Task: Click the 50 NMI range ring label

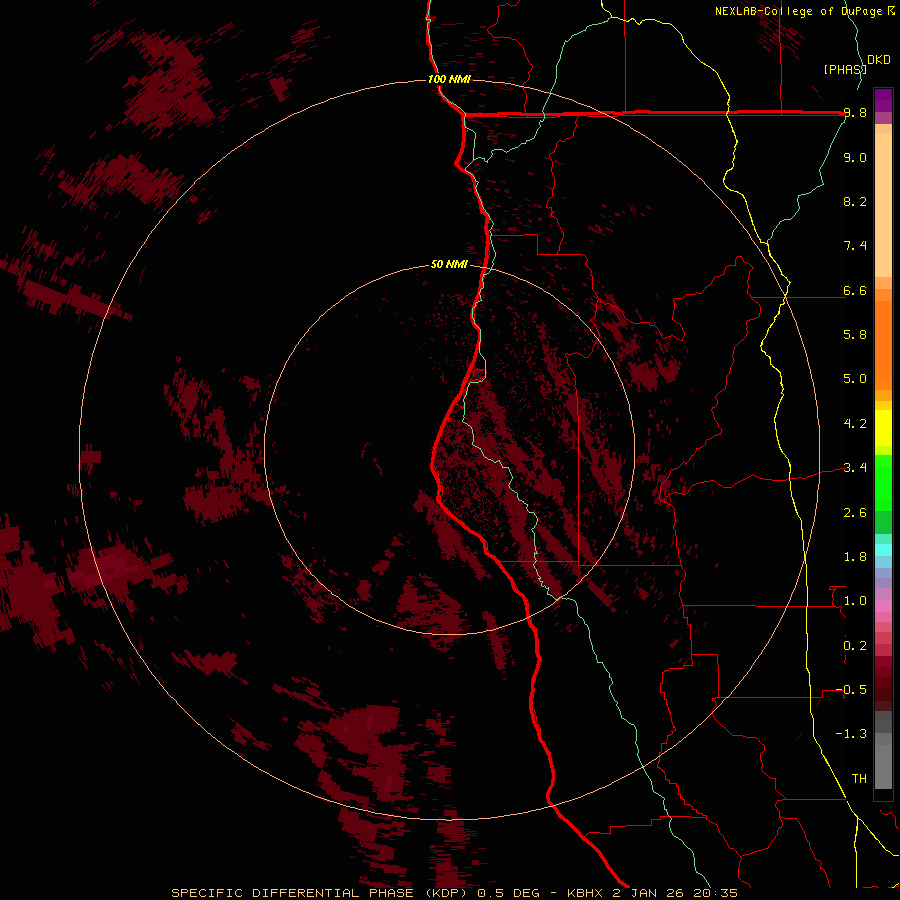Action: click(x=449, y=265)
